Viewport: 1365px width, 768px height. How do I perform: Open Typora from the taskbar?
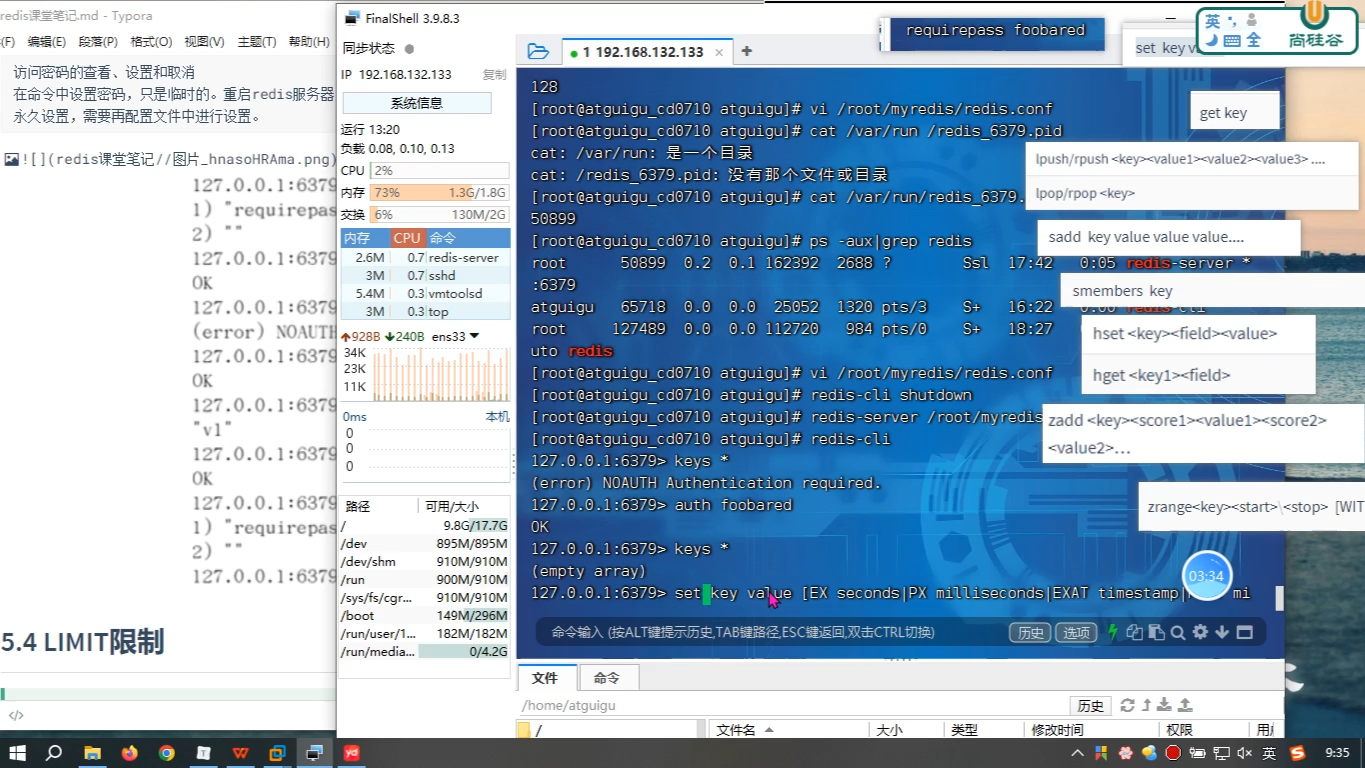coord(203,753)
